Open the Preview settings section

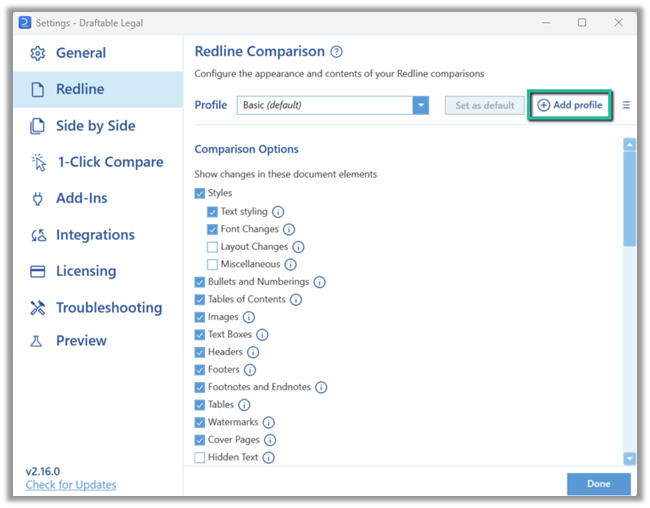pyautogui.click(x=98, y=341)
